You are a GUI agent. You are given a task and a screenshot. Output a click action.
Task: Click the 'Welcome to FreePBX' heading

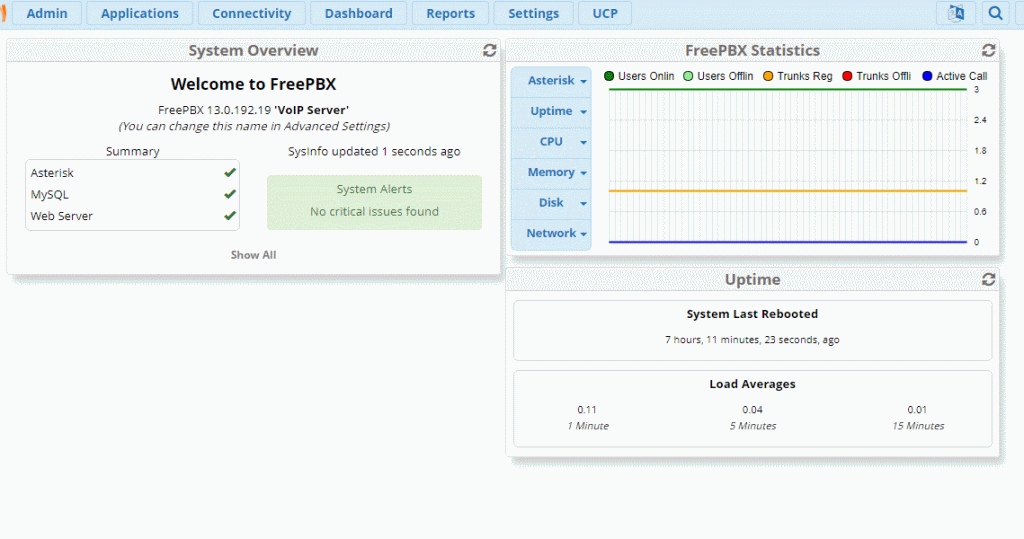(x=253, y=84)
